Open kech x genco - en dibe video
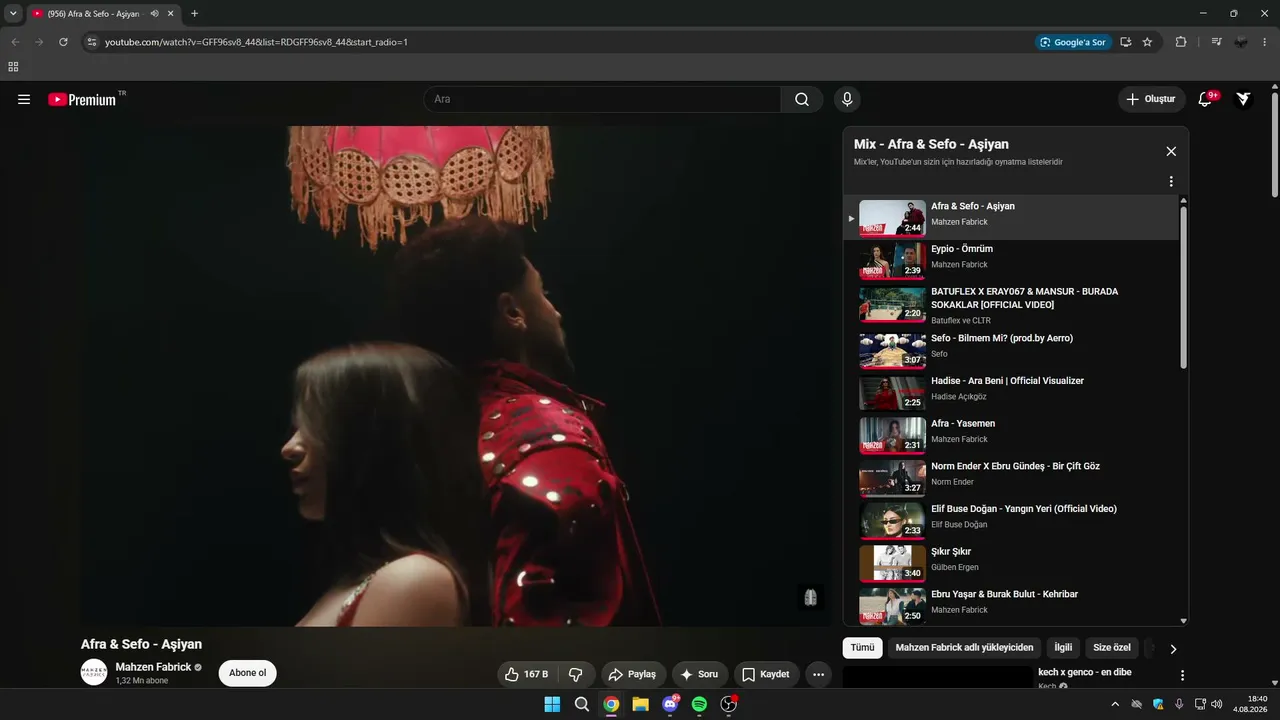This screenshot has width=1280, height=720. pos(1084,672)
